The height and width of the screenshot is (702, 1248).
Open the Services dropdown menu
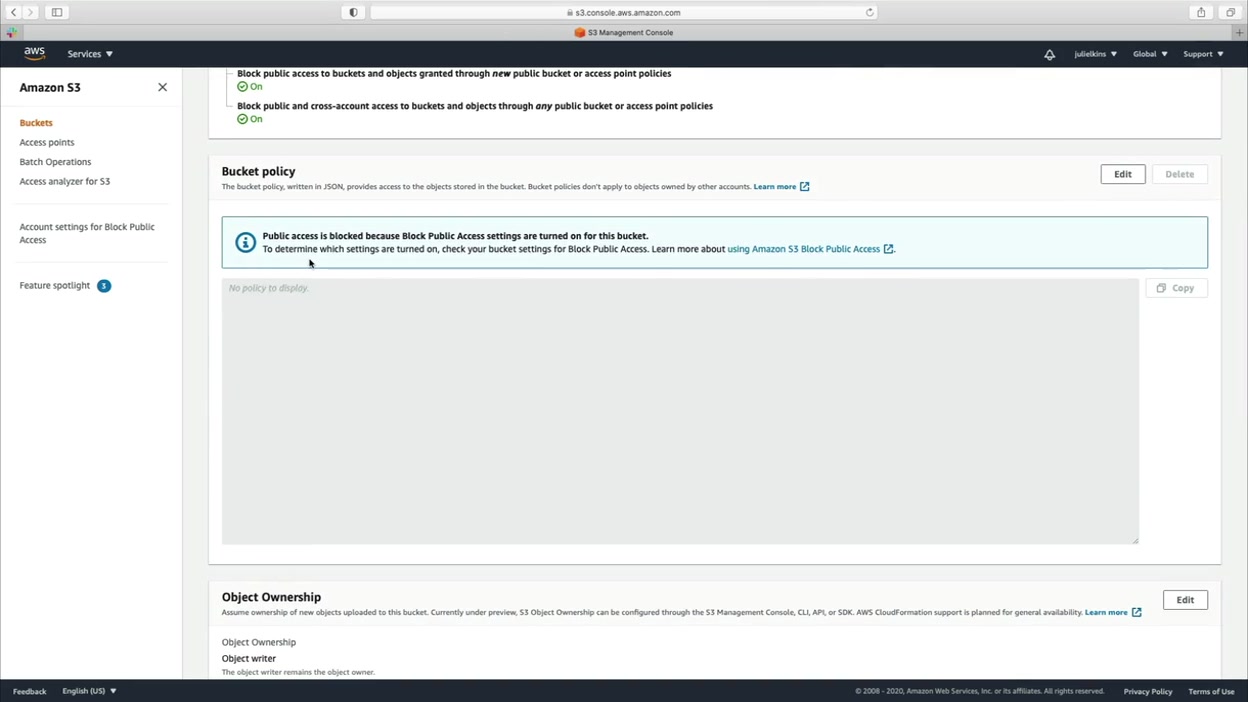click(90, 54)
